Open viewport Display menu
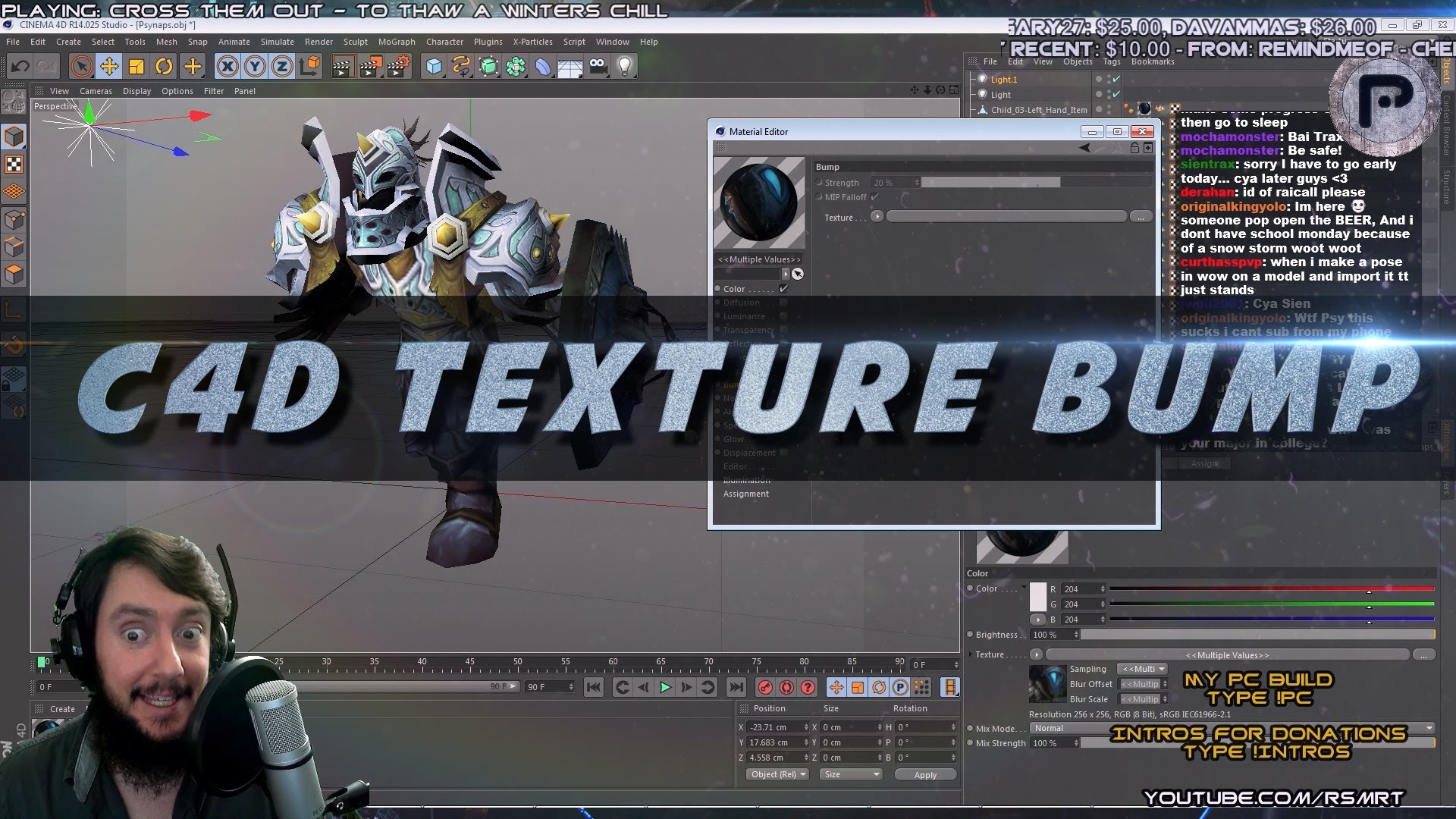The image size is (1456, 819). pyautogui.click(x=136, y=91)
